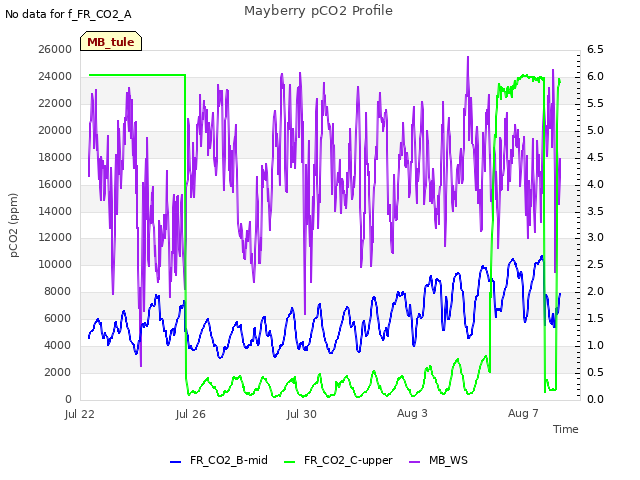Click the 3.5 right axis label
This screenshot has width=640, height=480.
point(595,211)
